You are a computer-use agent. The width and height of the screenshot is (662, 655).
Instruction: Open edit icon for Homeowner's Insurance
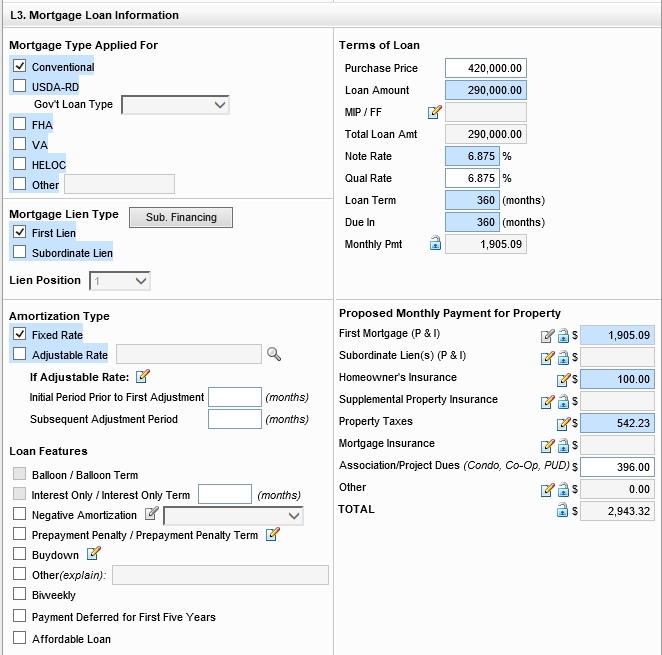(564, 380)
